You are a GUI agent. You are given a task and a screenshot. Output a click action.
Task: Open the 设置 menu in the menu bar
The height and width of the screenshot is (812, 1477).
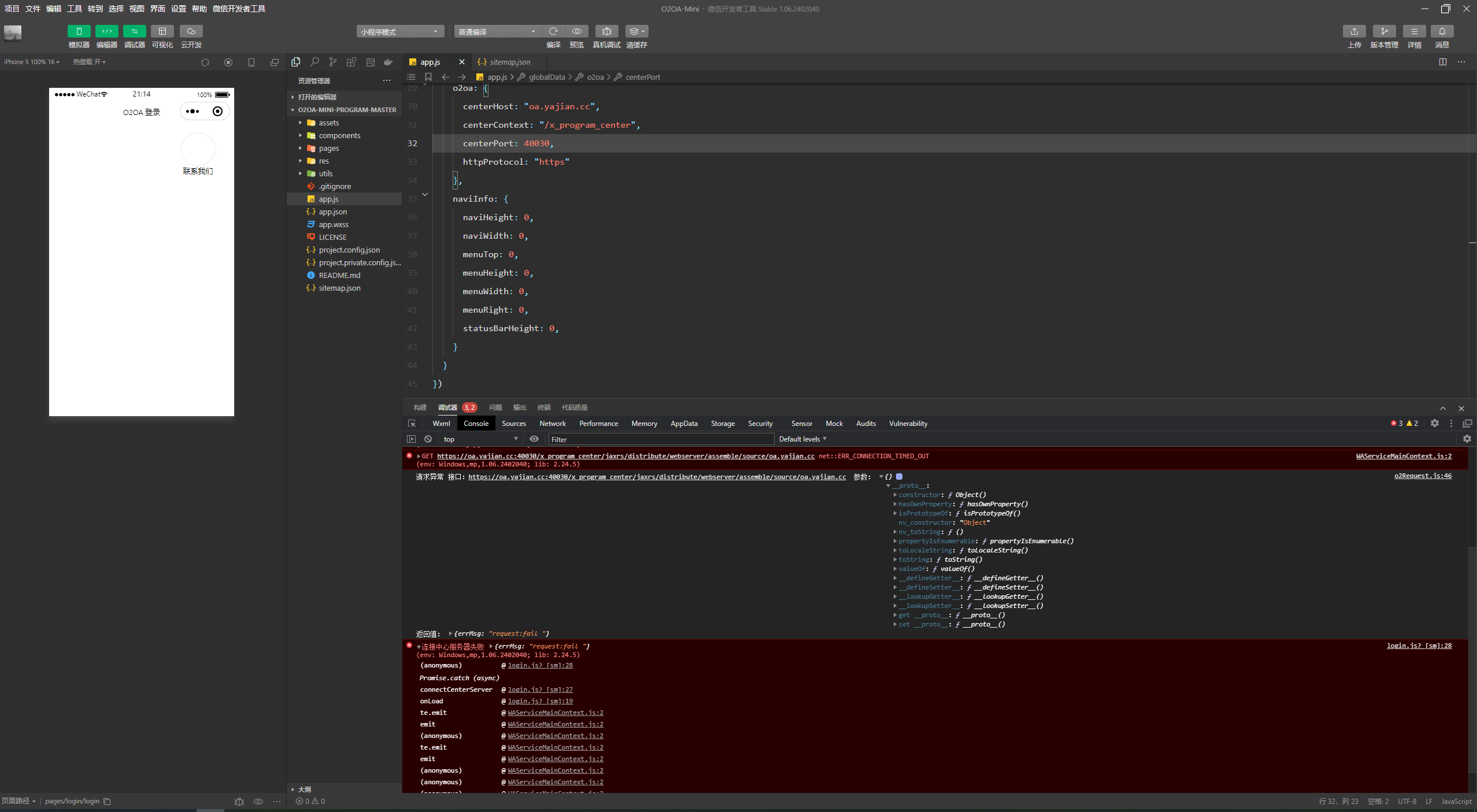178,9
